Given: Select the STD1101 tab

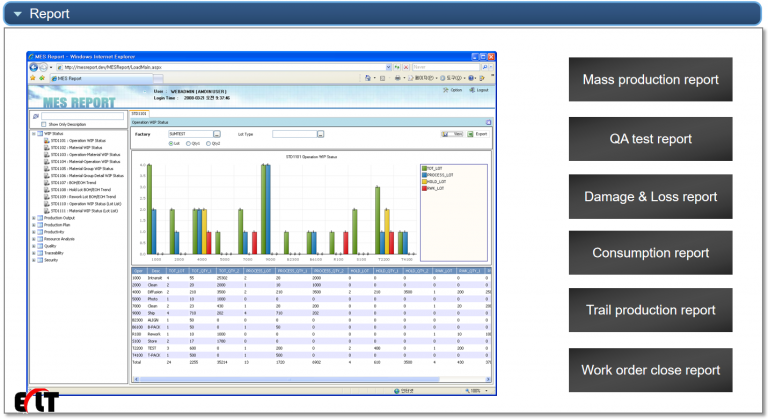Looking at the screenshot, I should pyautogui.click(x=139, y=114).
